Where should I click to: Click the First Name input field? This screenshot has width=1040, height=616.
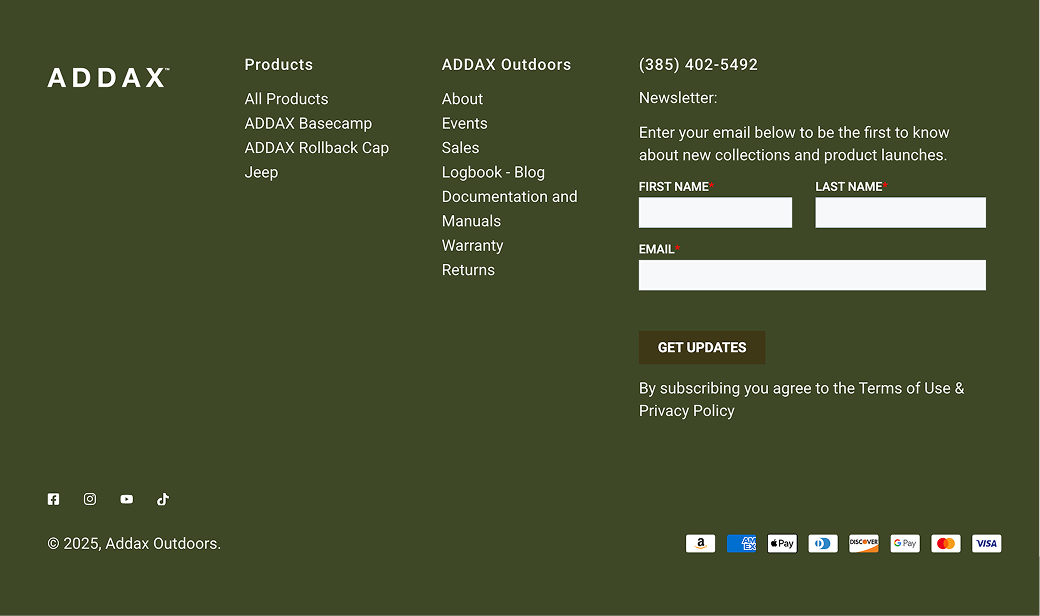click(x=715, y=212)
